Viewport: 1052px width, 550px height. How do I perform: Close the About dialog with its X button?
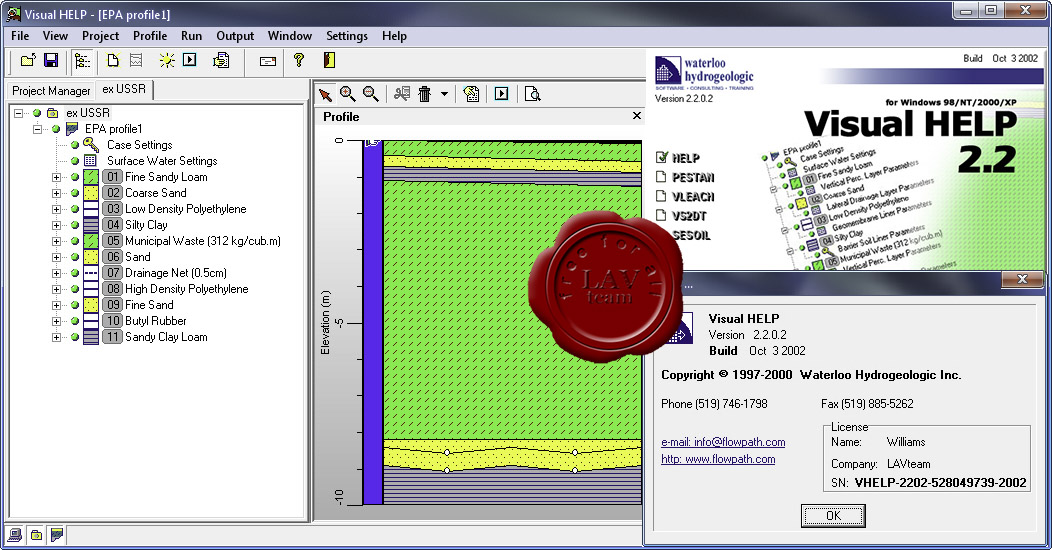1022,280
